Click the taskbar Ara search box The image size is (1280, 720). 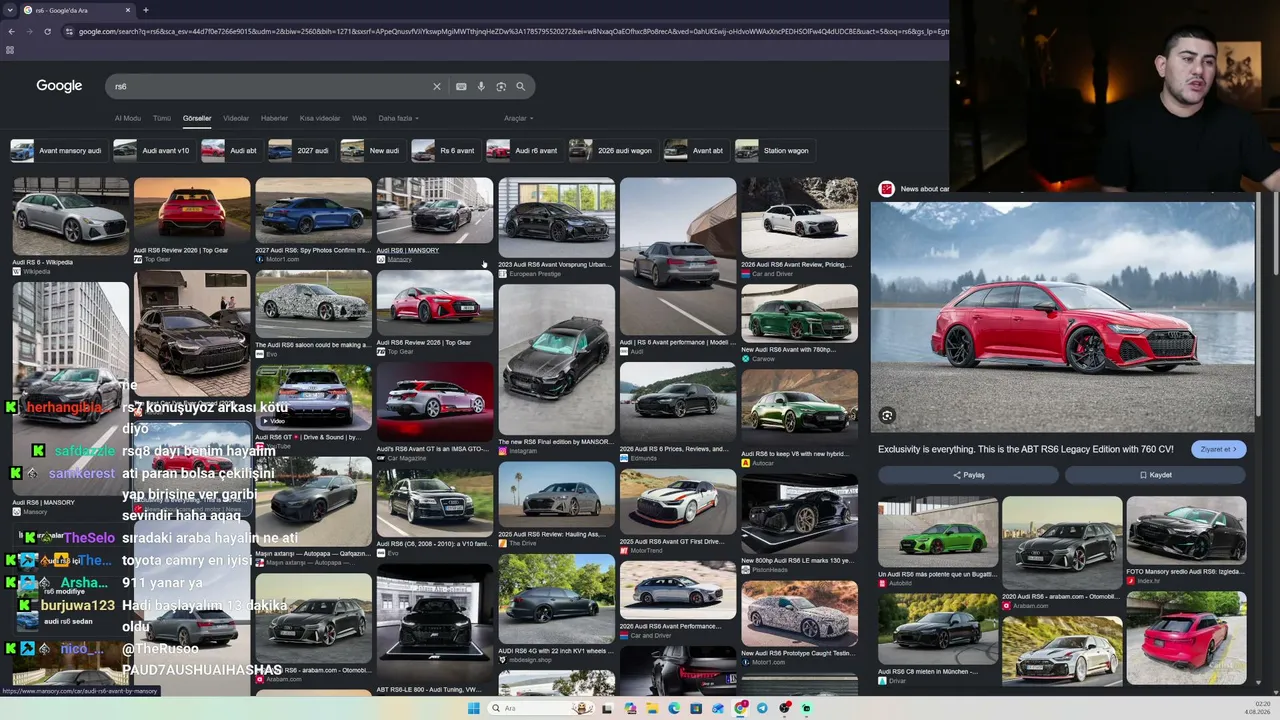point(540,708)
